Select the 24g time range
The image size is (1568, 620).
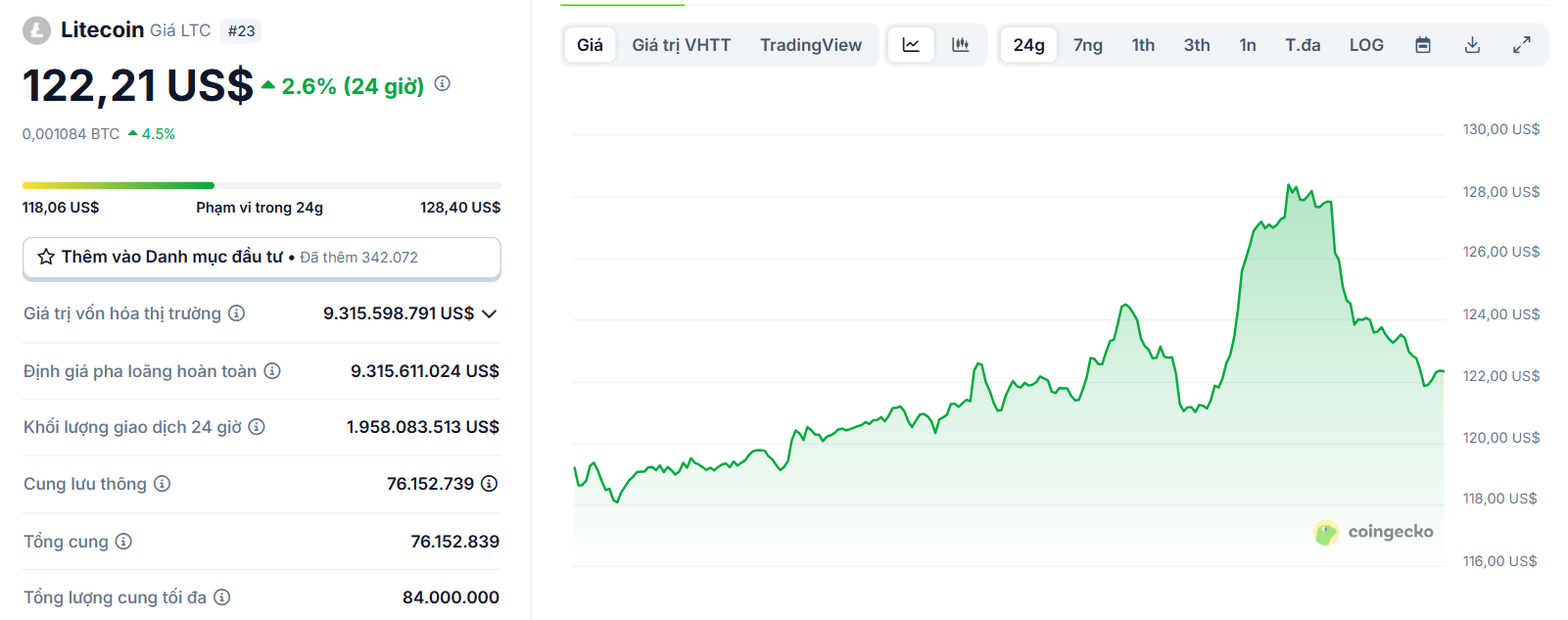point(1028,45)
